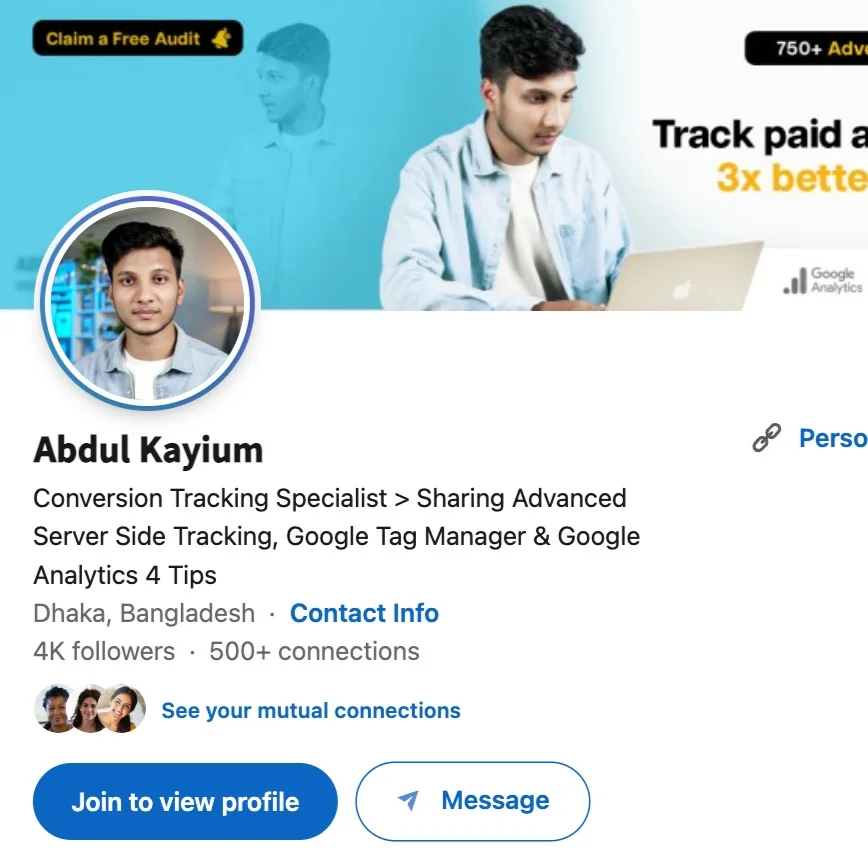868x868 pixels.
Task: Click the Claim a Free Audit badge text
Action: pyautogui.click(x=123, y=39)
